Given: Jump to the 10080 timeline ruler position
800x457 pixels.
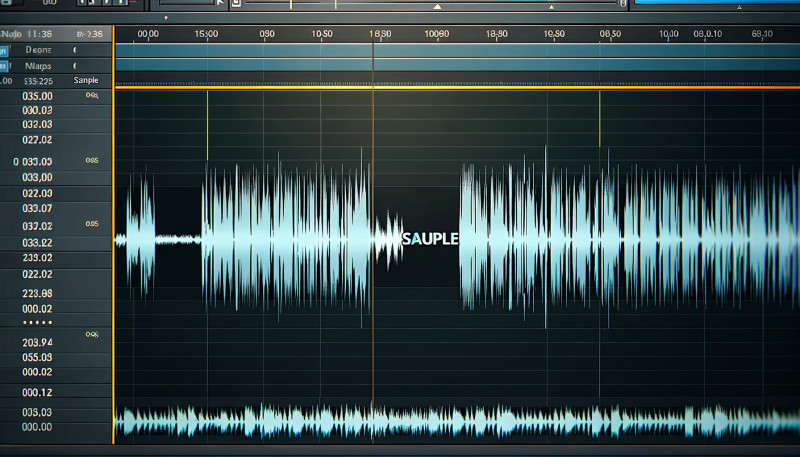Looking at the screenshot, I should [x=438, y=34].
